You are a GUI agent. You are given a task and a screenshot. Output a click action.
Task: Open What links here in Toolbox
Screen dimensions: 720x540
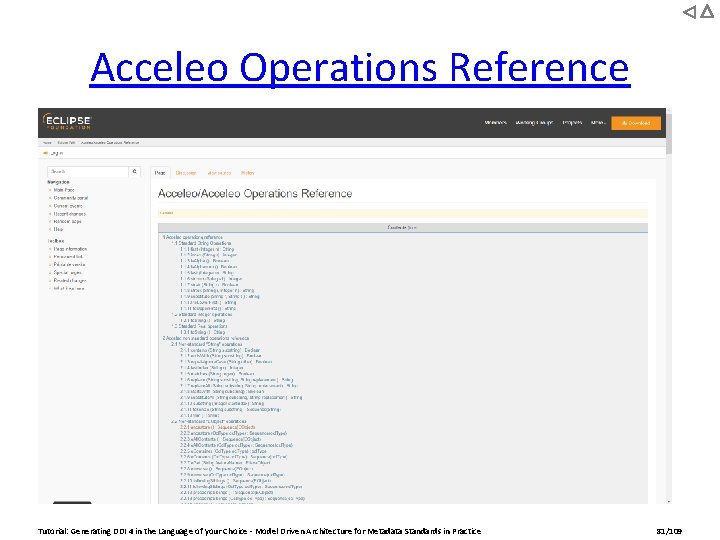pyautogui.click(x=69, y=289)
